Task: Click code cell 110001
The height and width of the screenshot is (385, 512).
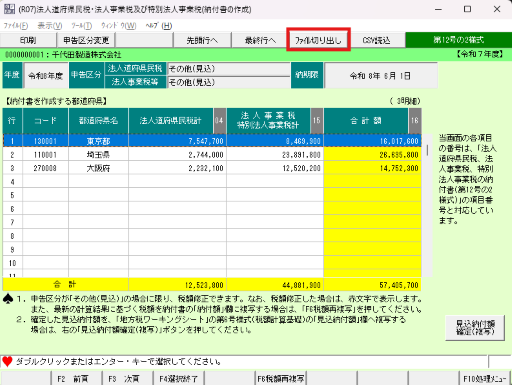Action: coord(45,155)
